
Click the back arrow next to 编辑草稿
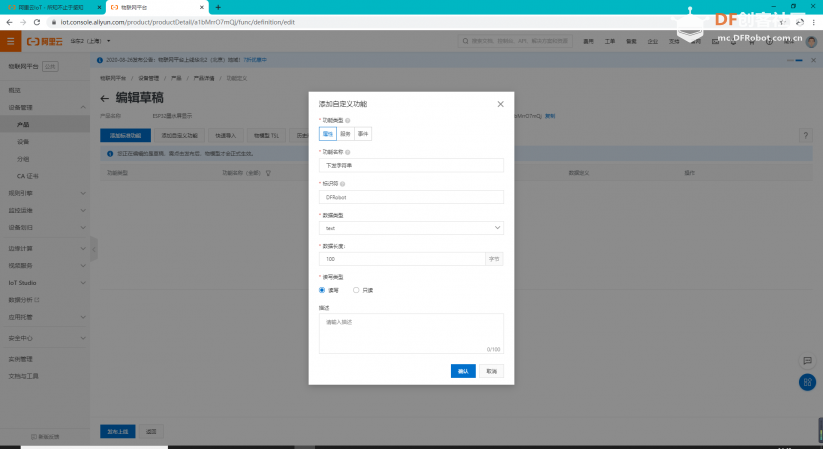104,98
